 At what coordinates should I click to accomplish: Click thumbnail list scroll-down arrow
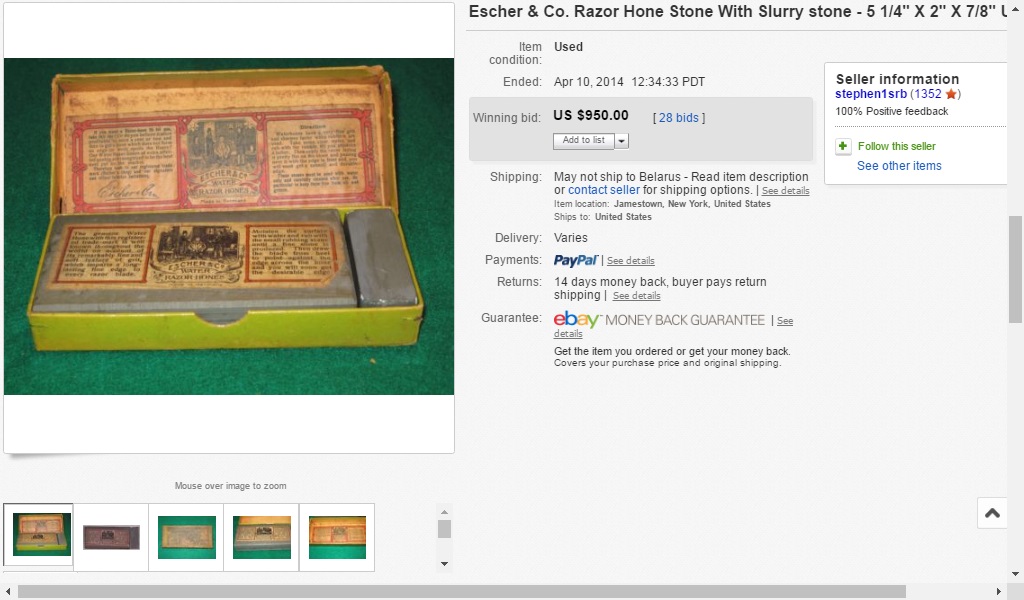tap(445, 563)
